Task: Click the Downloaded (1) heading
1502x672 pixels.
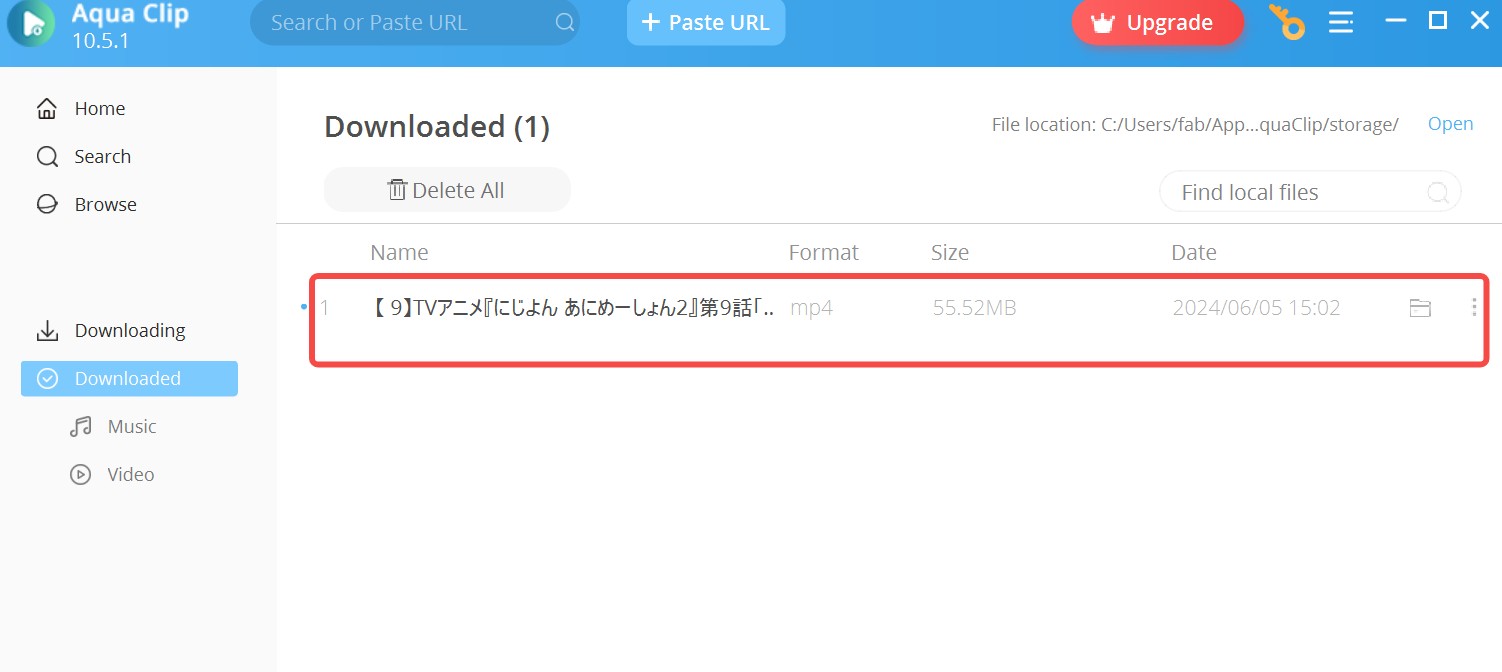Action: coord(437,127)
